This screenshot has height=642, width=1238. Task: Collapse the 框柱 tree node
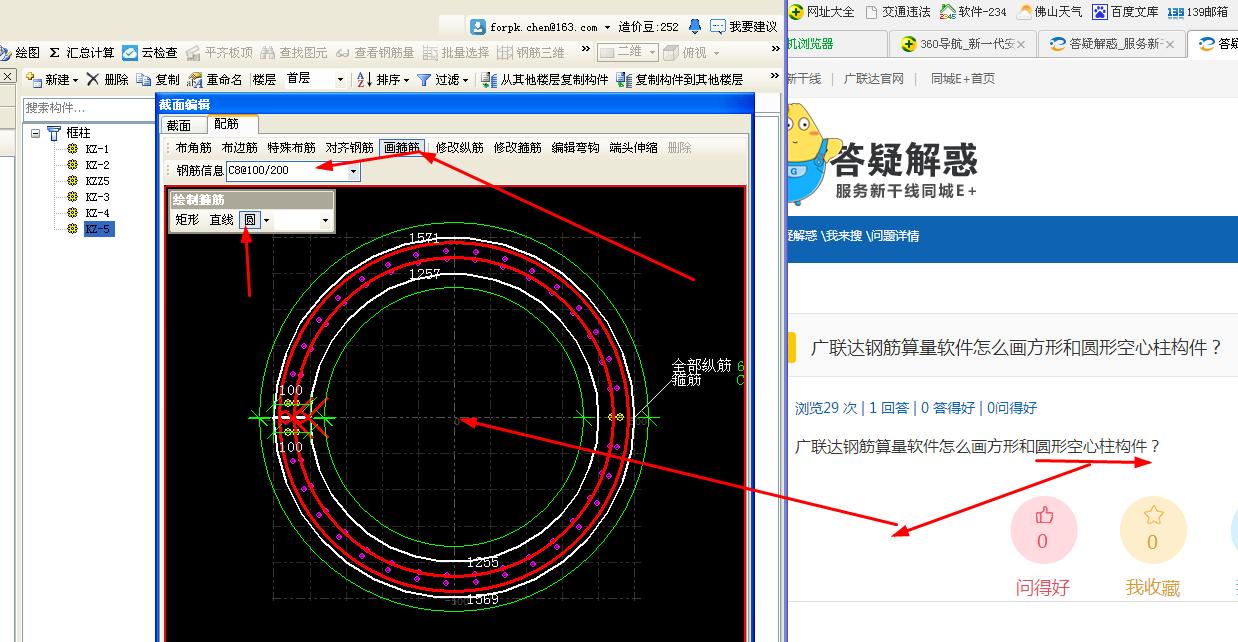point(35,133)
